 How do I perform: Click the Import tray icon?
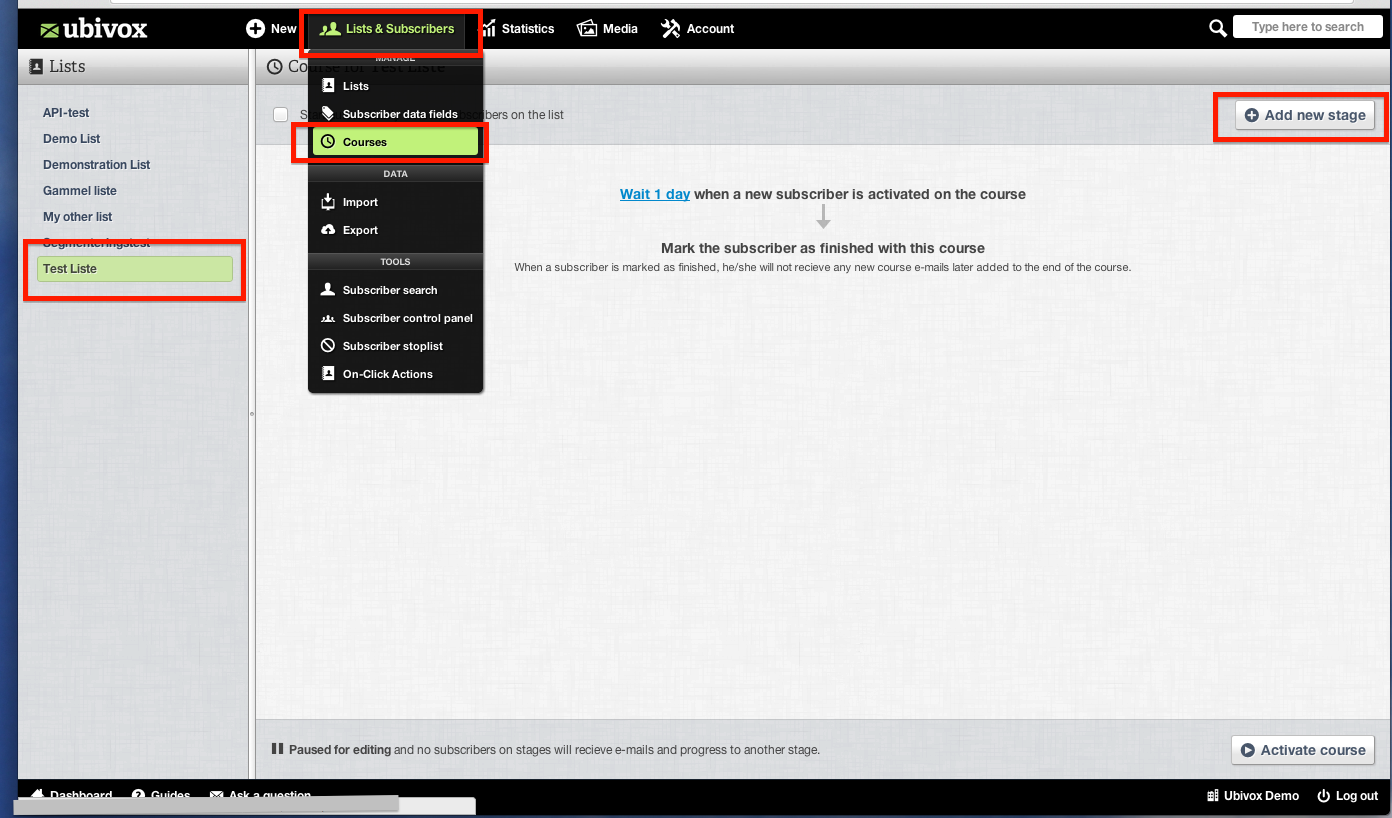[x=328, y=202]
